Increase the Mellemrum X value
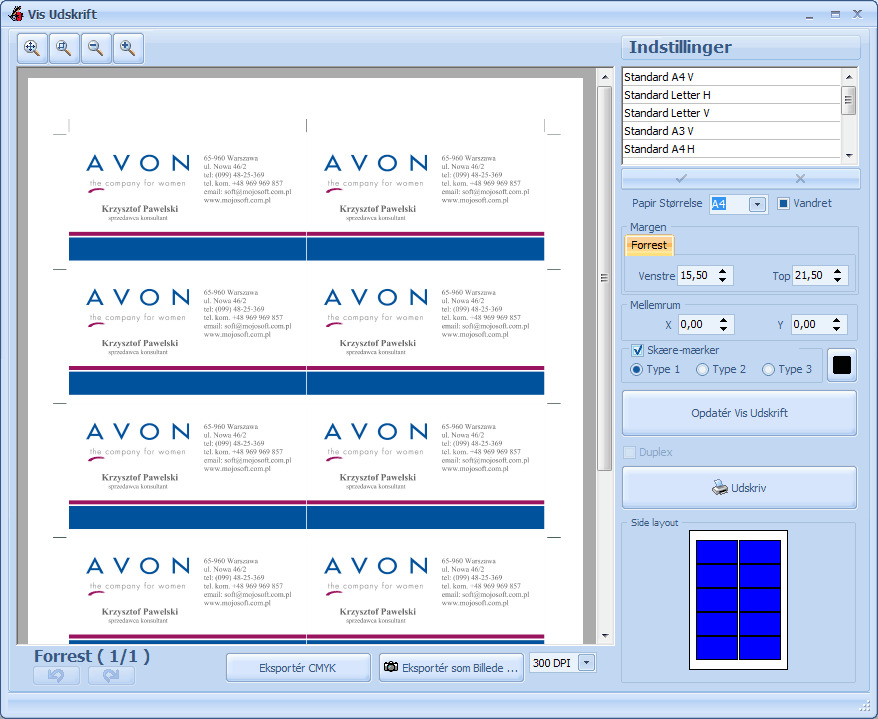Image resolution: width=878 pixels, height=719 pixels. 723,320
